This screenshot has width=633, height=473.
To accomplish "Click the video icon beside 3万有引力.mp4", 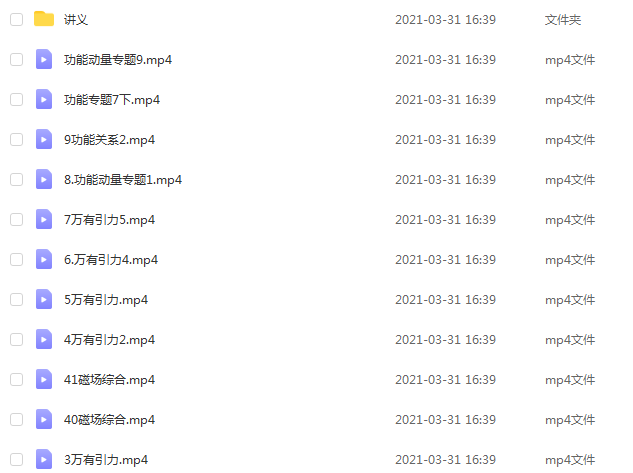I will [44, 459].
